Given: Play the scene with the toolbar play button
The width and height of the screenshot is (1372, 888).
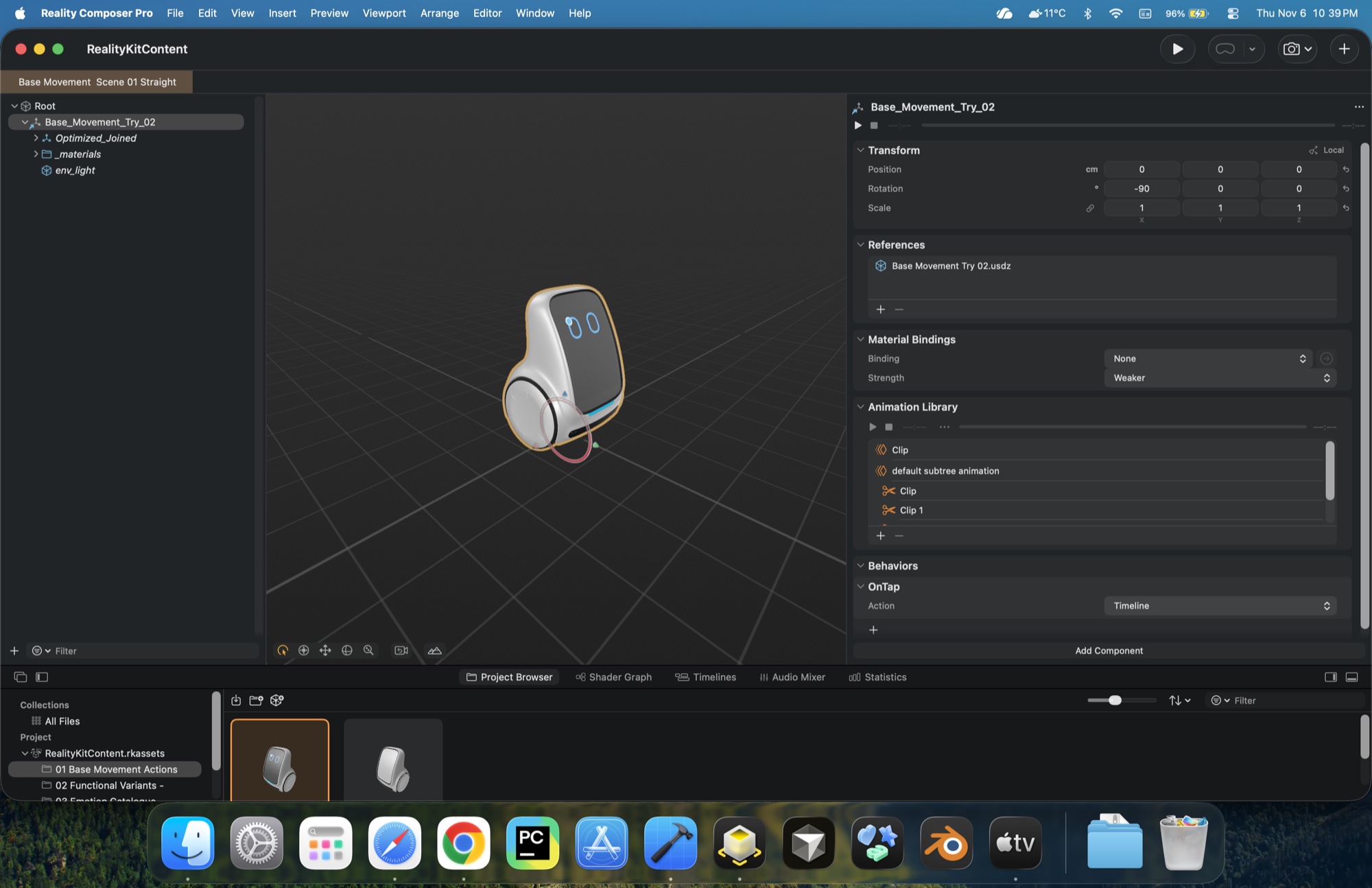Looking at the screenshot, I should point(1177,49).
